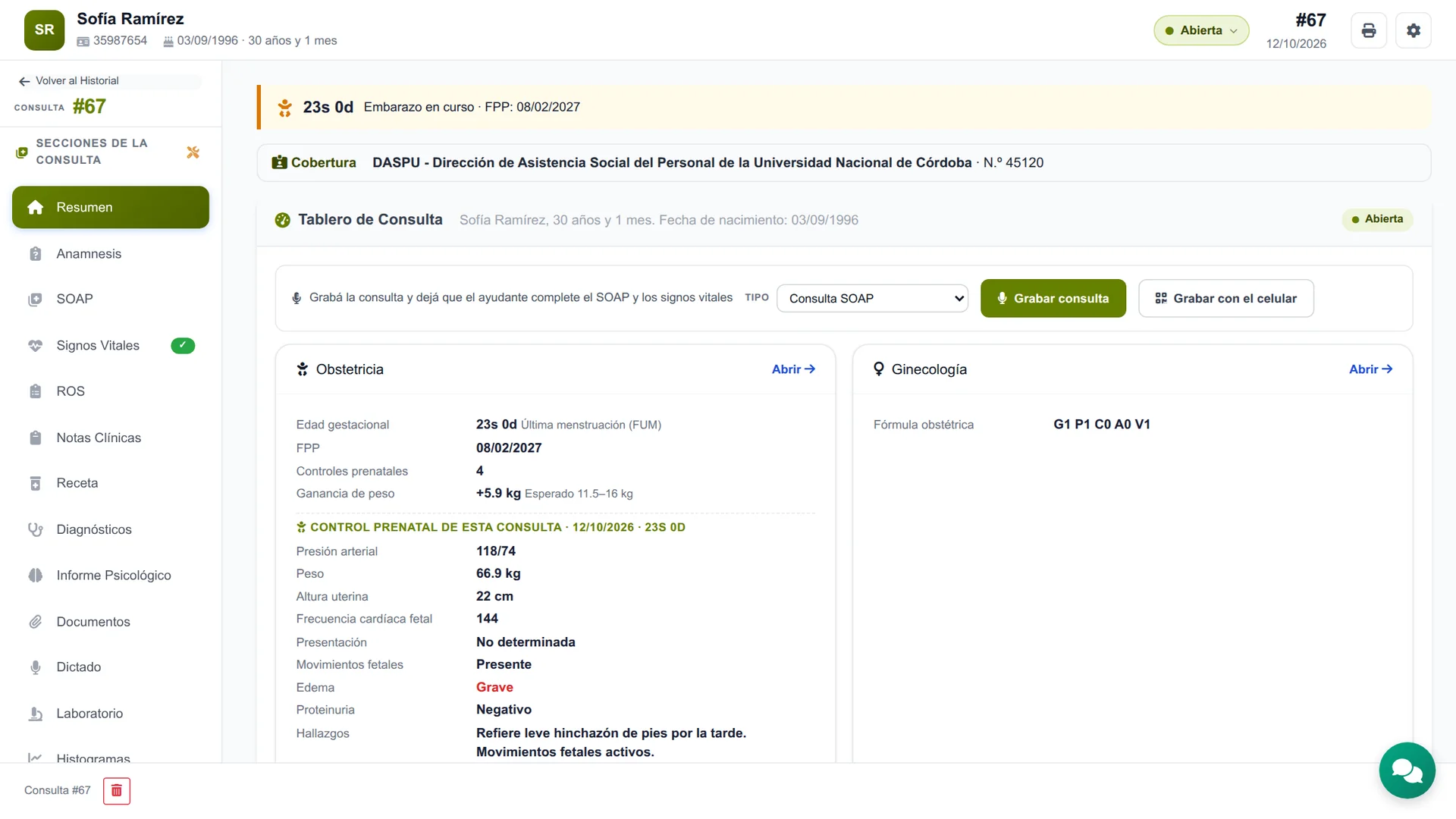Viewport: 1456px width, 819px height.
Task: Click the SR patient avatar
Action: click(44, 30)
